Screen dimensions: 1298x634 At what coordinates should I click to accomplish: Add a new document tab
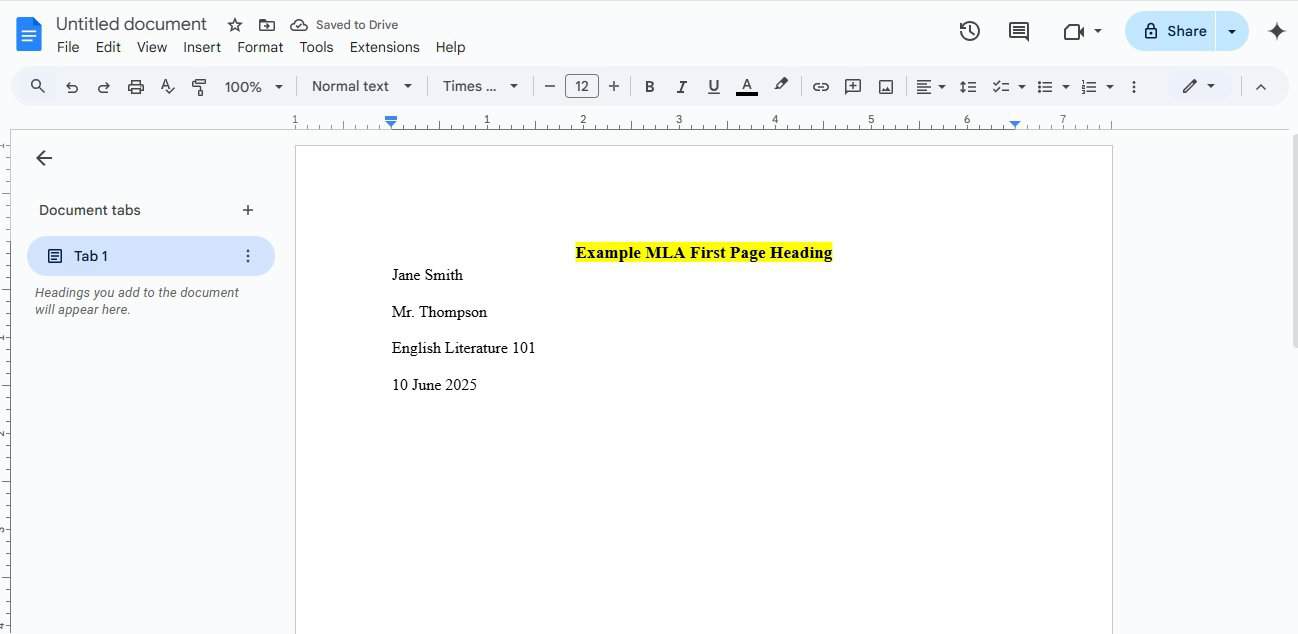(247, 210)
